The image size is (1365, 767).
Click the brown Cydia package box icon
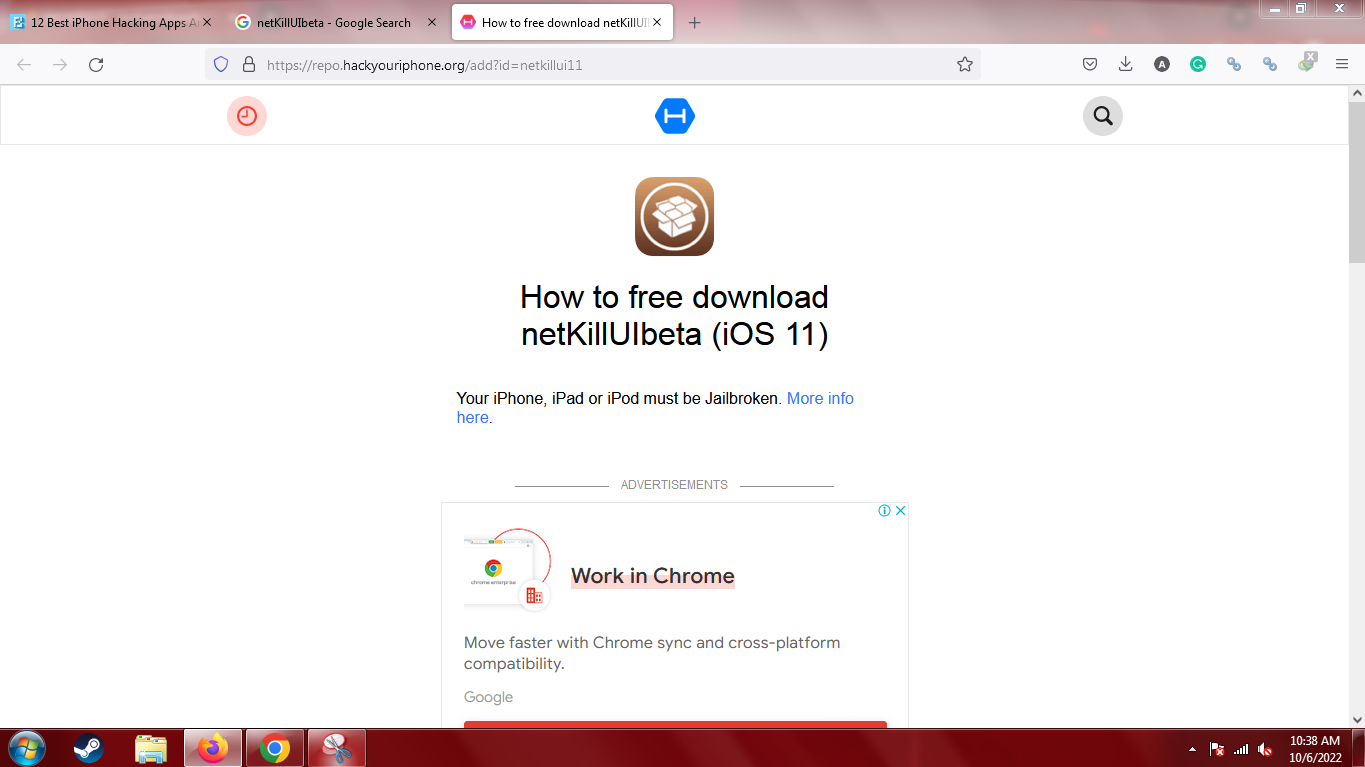[x=675, y=217]
